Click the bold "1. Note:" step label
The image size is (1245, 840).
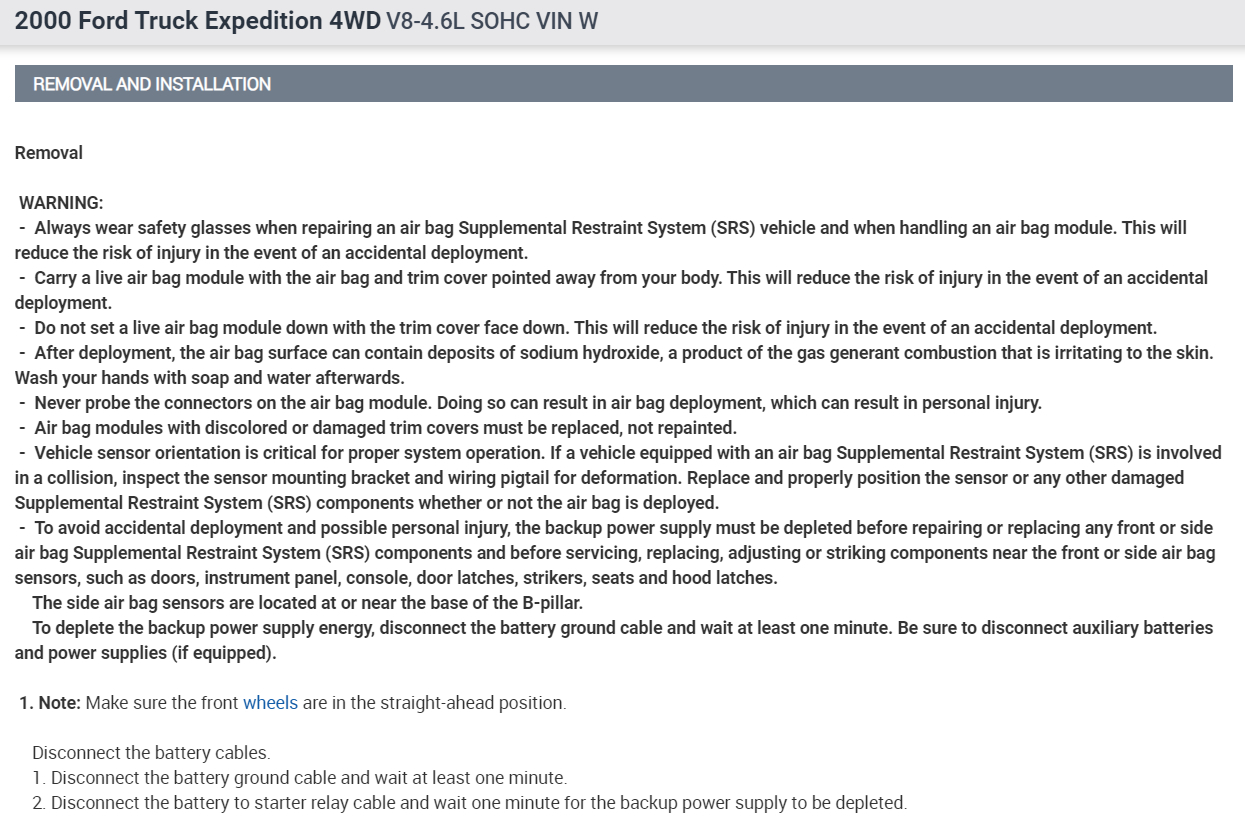point(50,703)
